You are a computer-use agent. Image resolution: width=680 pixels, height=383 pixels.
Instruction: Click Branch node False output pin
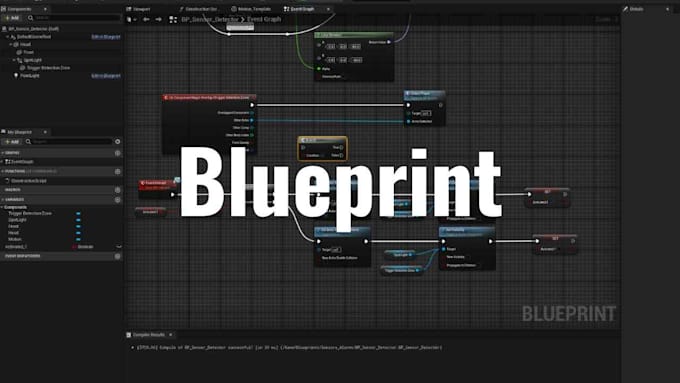coord(341,155)
